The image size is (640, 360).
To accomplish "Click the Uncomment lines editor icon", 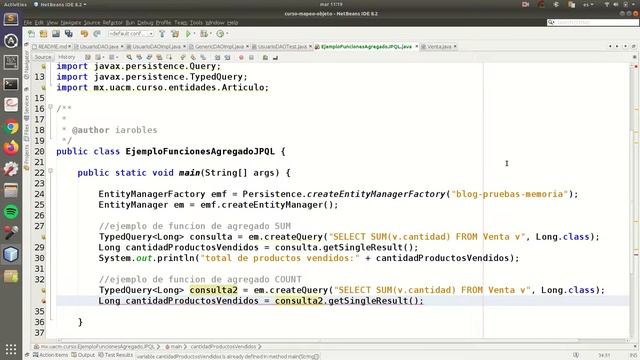I will pyautogui.click(x=276, y=58).
